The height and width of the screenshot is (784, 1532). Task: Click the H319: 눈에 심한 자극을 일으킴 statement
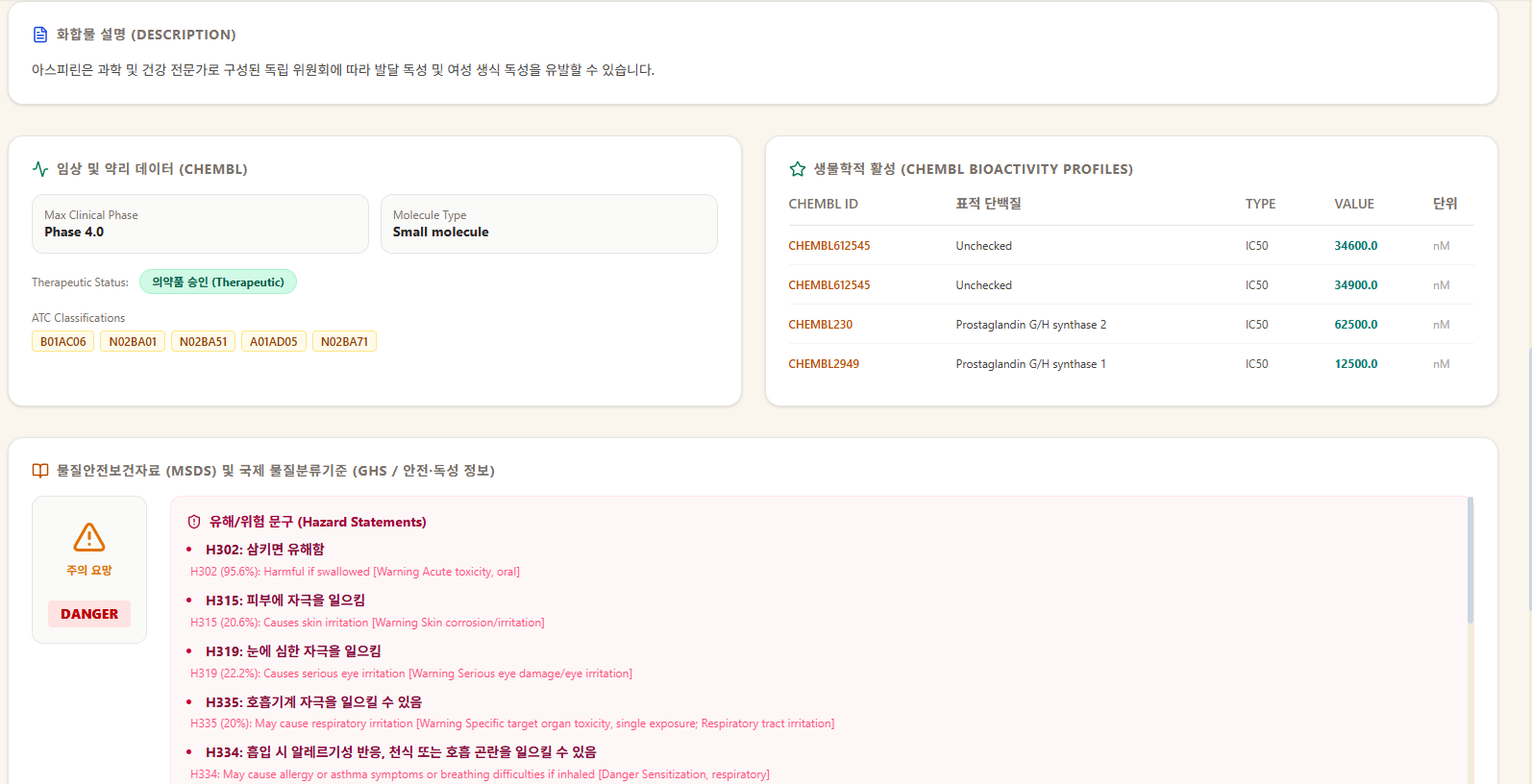coord(293,651)
